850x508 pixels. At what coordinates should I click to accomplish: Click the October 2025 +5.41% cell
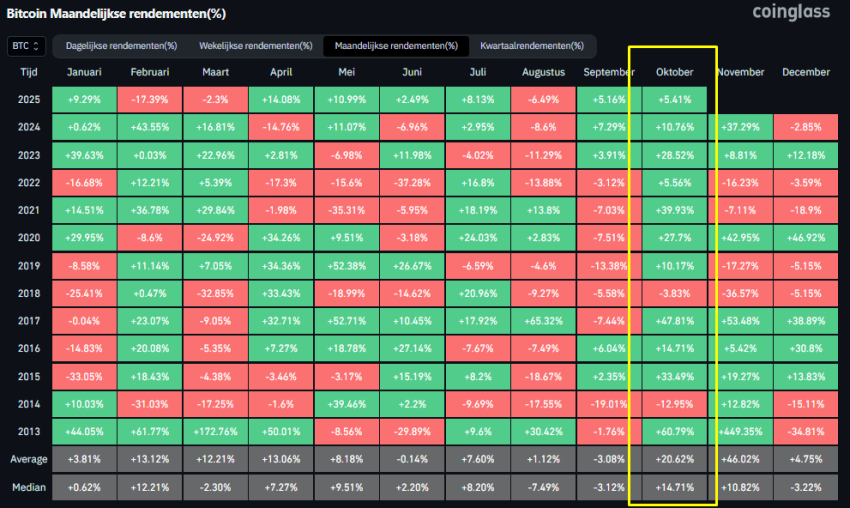pos(674,100)
